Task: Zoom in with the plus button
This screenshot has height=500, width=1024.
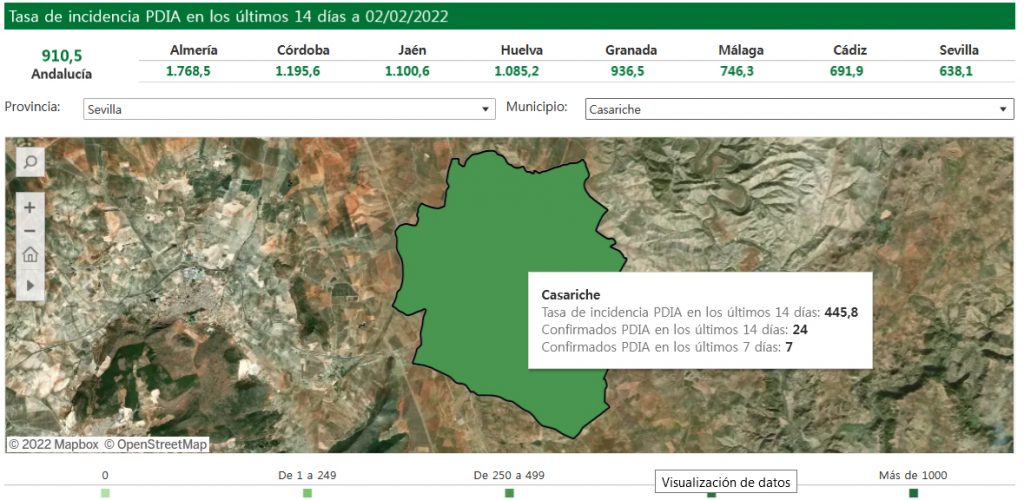Action: point(30,208)
